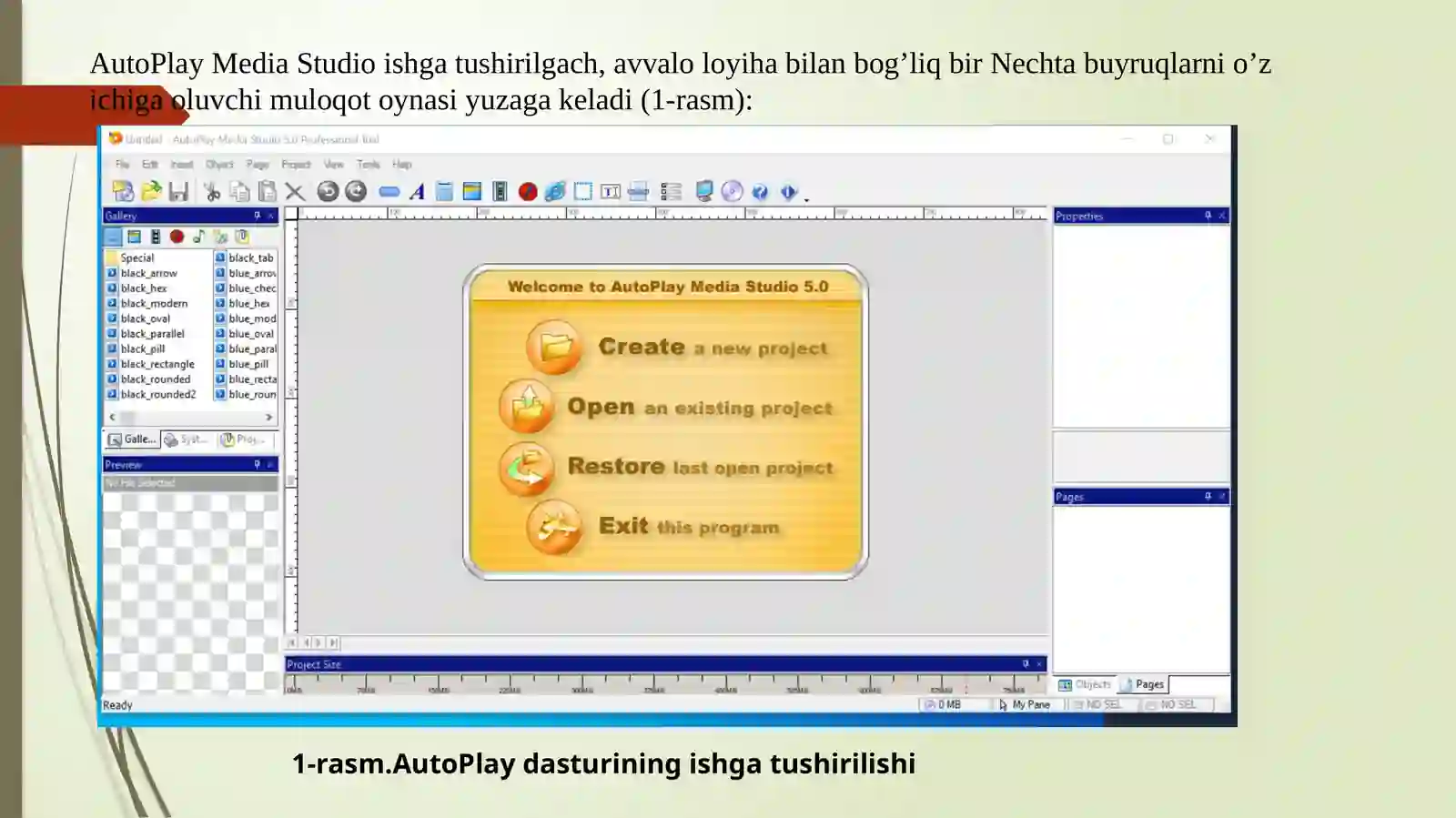Click the Preview monitor icon
This screenshot has height=818, width=1456.
[704, 191]
